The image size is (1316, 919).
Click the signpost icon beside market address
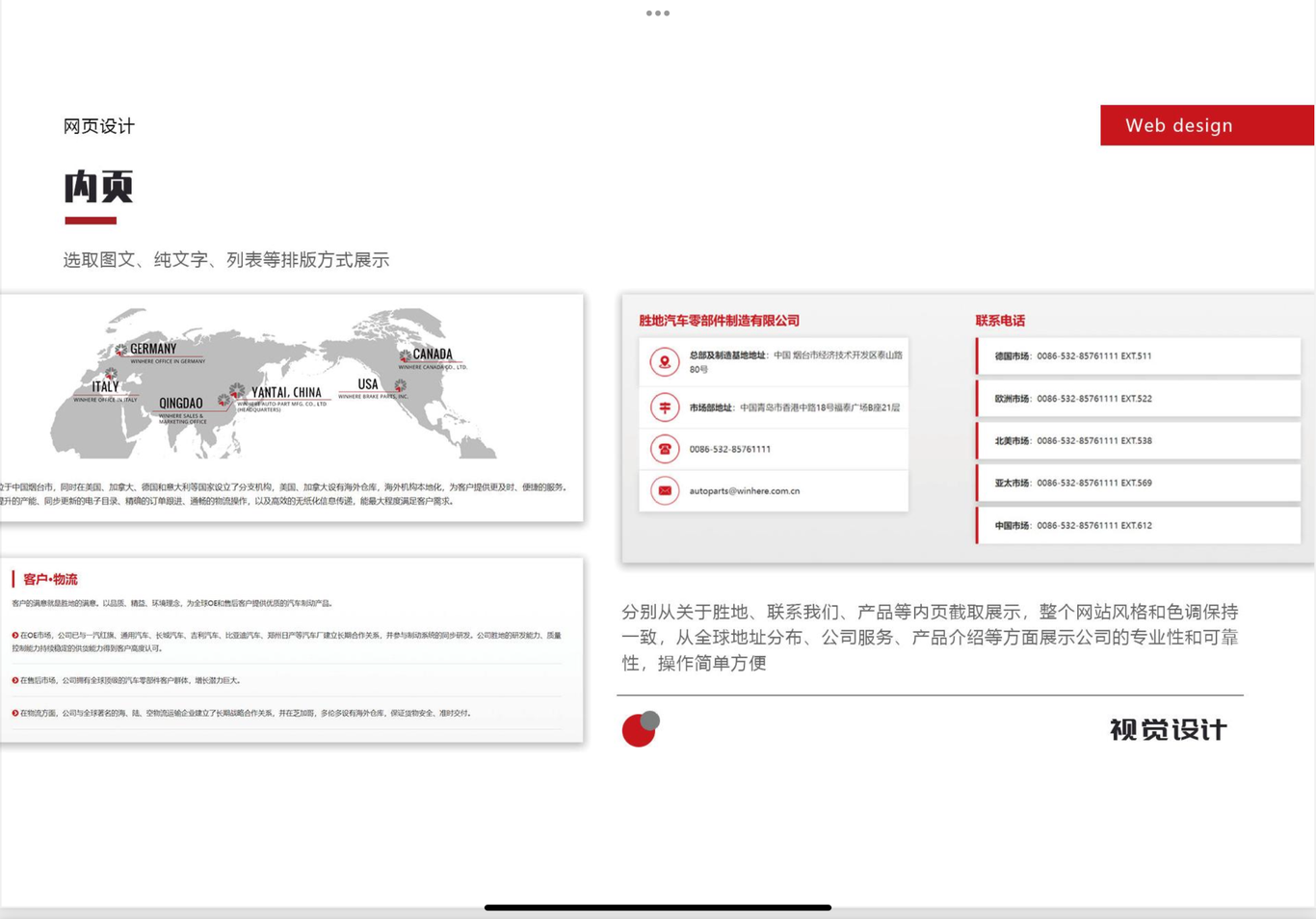[x=664, y=407]
